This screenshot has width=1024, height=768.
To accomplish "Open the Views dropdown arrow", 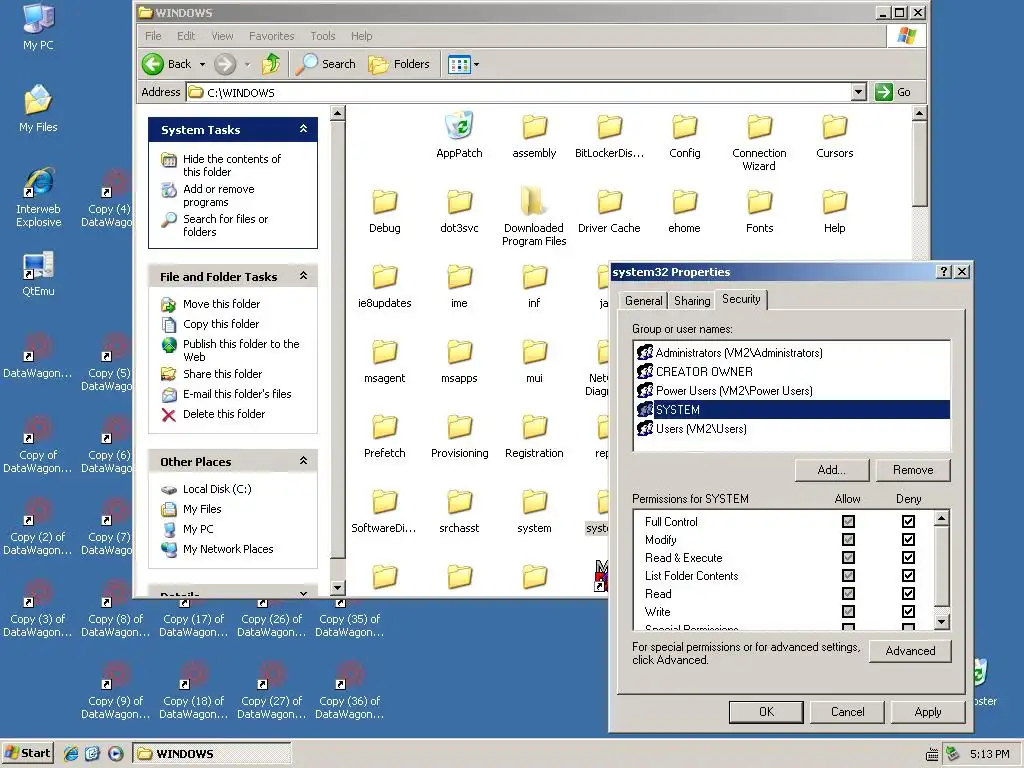I will coord(476,65).
